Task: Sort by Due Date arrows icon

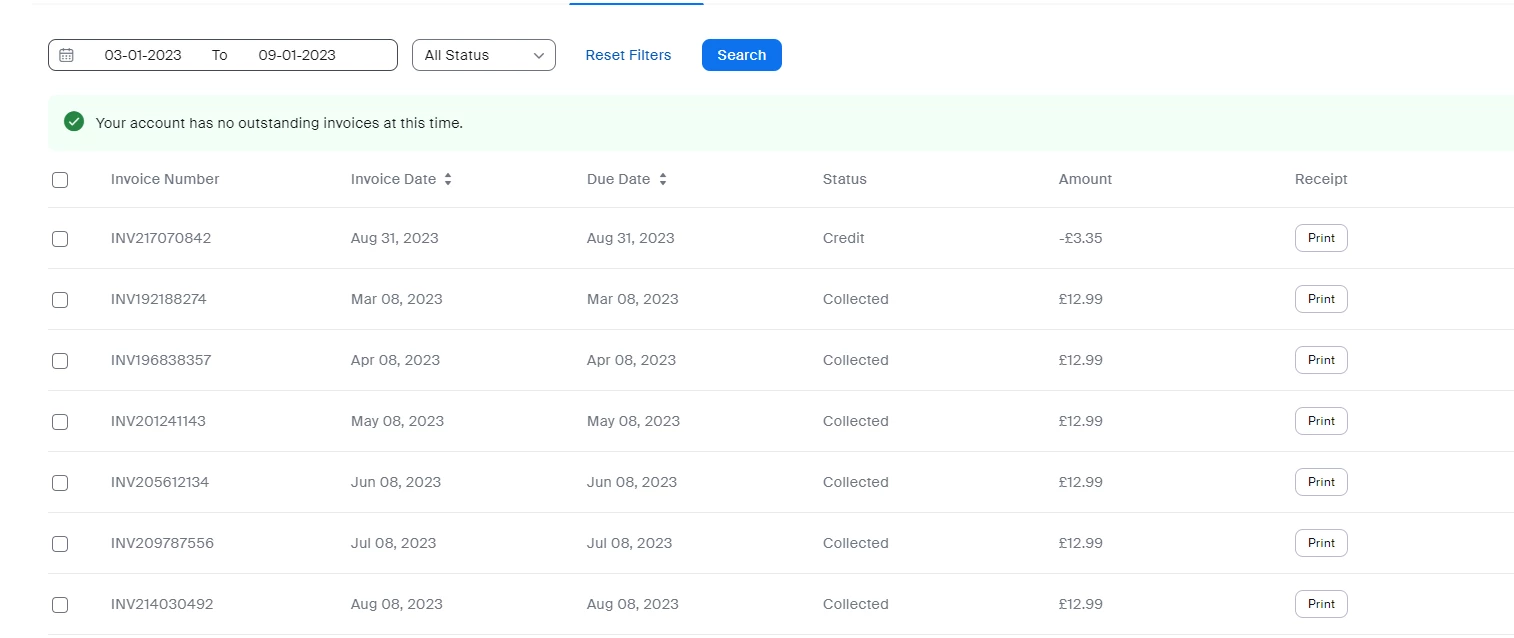Action: click(x=662, y=179)
